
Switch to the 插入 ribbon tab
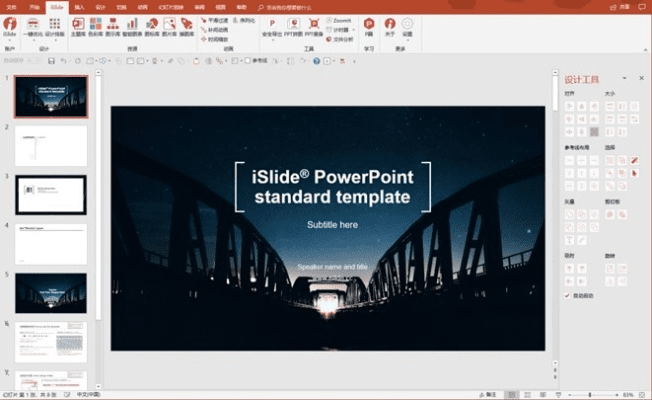pos(79,6)
